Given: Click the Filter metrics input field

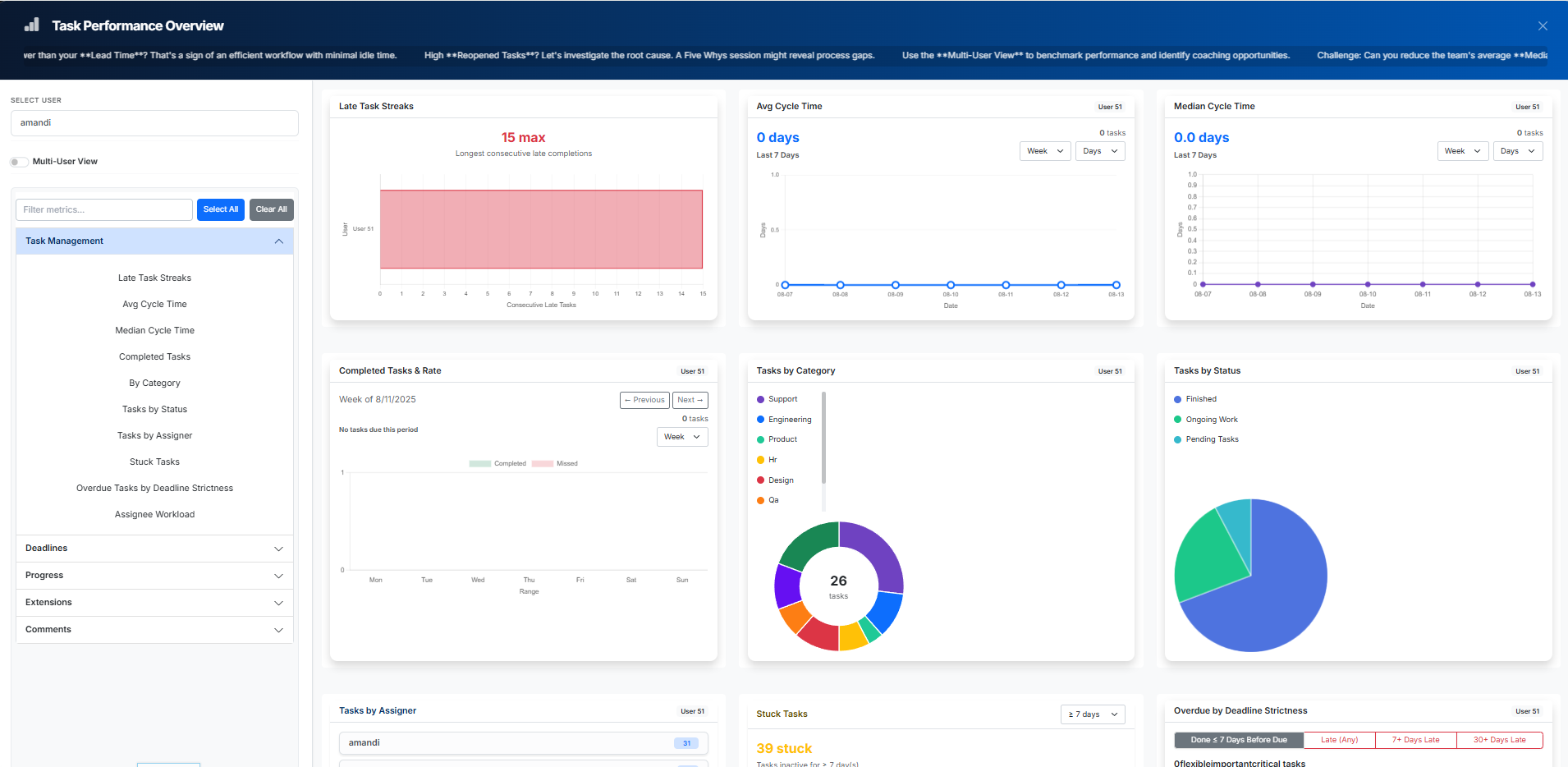Looking at the screenshot, I should click(x=104, y=210).
